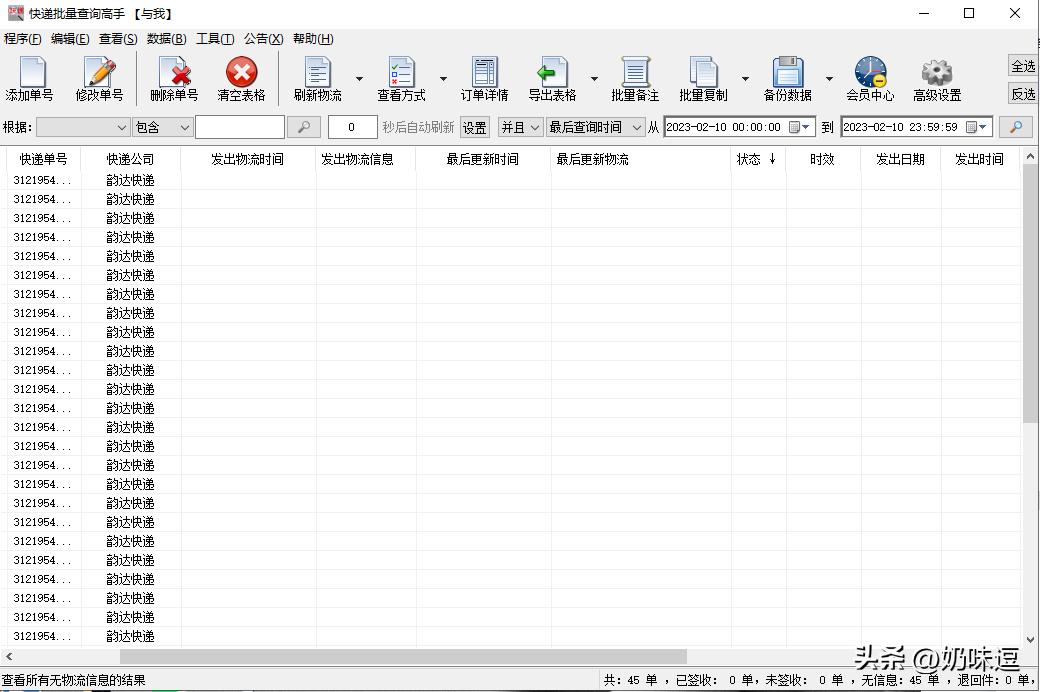Click the search keyword input field
1040x692 pixels.
[x=240, y=127]
